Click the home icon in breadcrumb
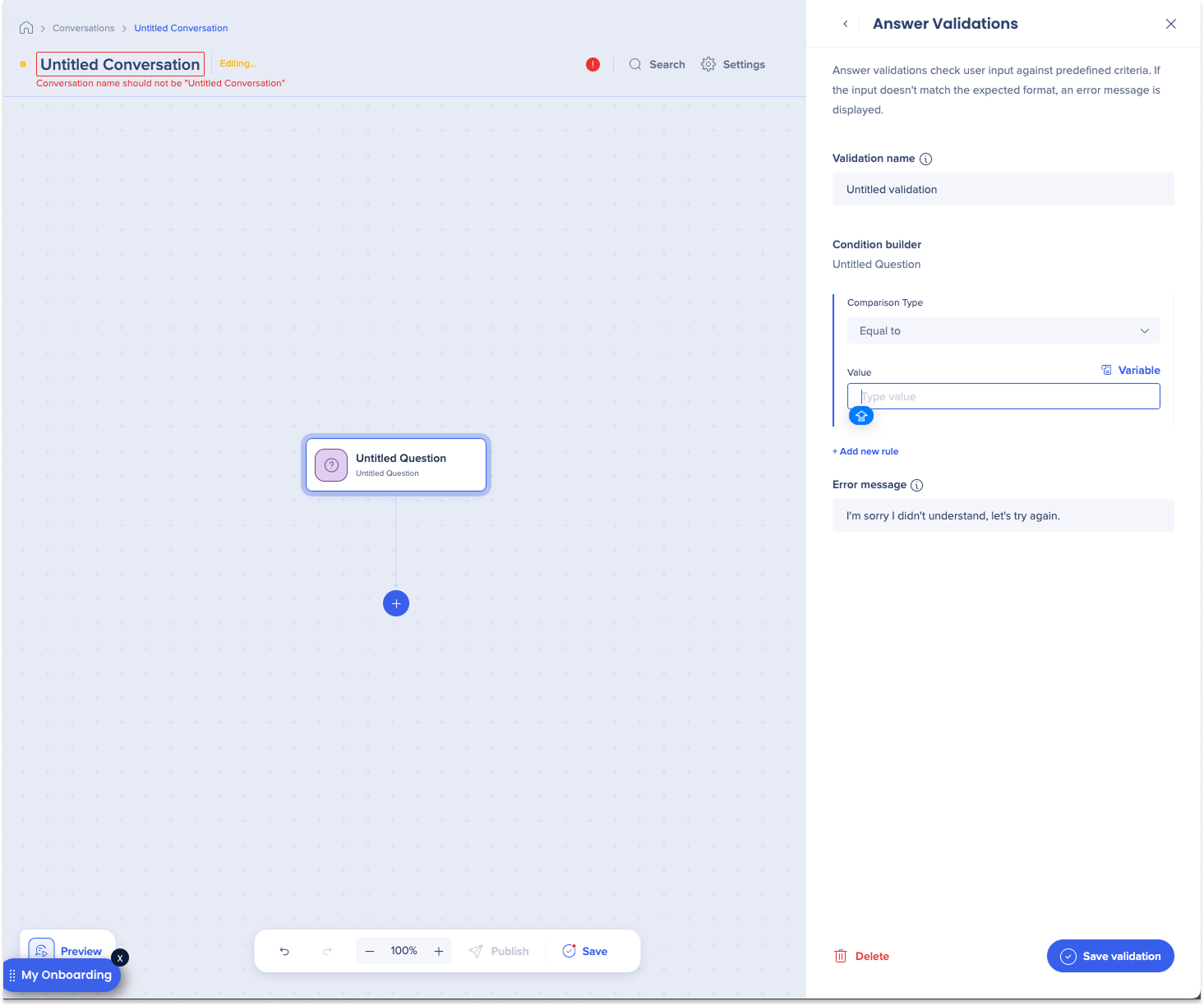This screenshot has width=1204, height=1006. tap(26, 28)
